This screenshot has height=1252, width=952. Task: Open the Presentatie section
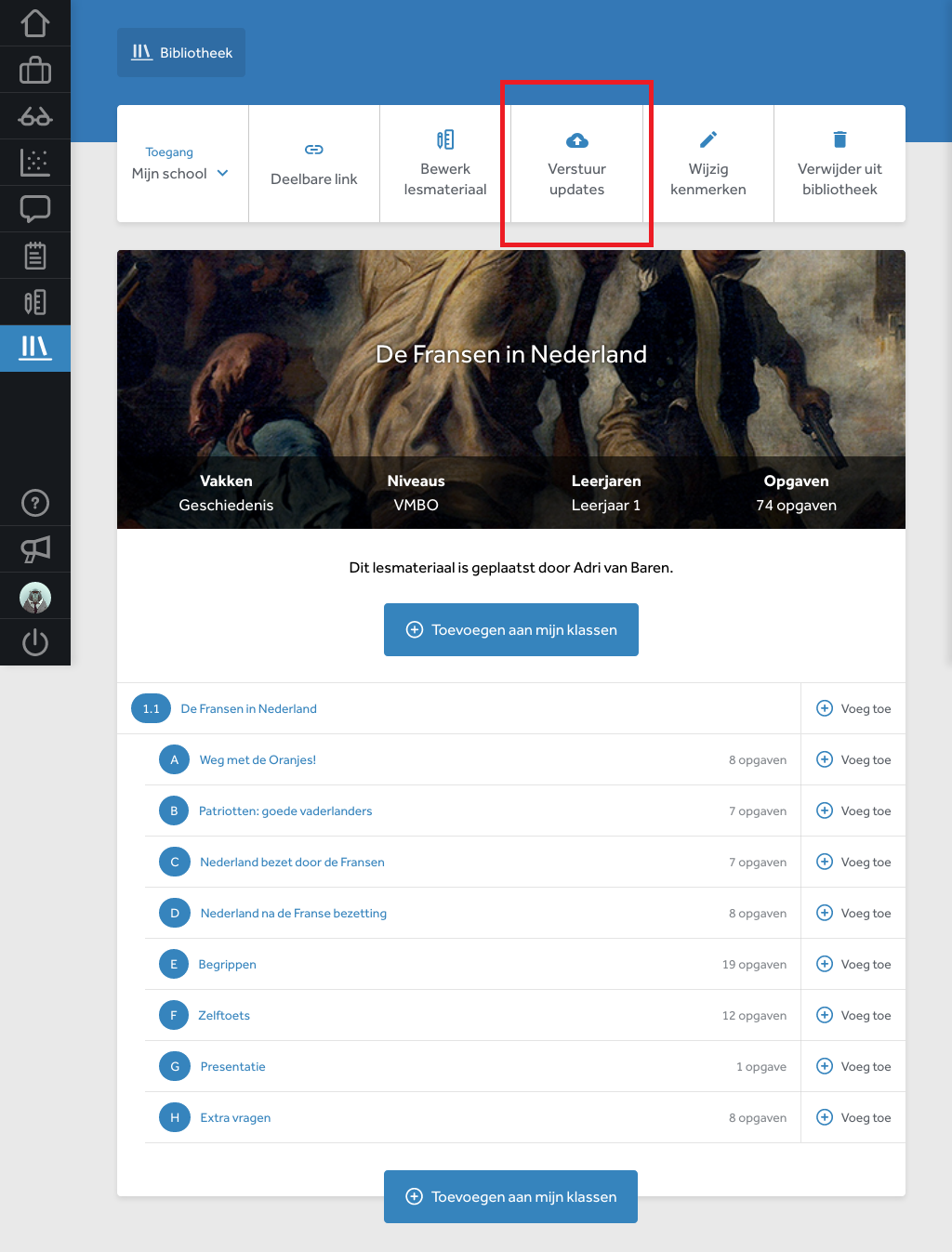(x=232, y=1067)
